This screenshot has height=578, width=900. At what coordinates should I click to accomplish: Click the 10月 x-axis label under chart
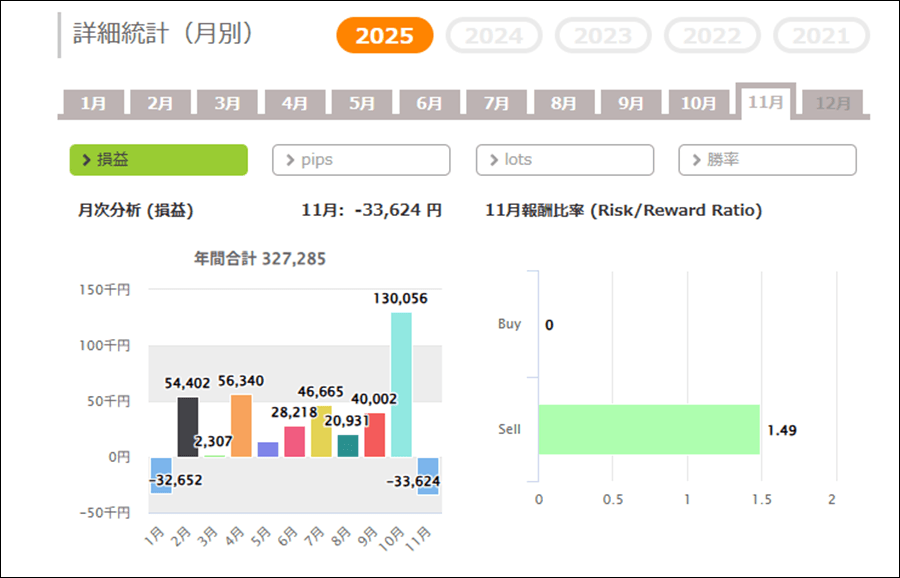click(393, 540)
